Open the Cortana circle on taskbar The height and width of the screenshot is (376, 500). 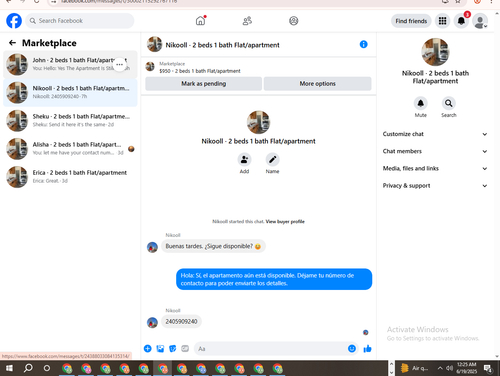(47, 368)
